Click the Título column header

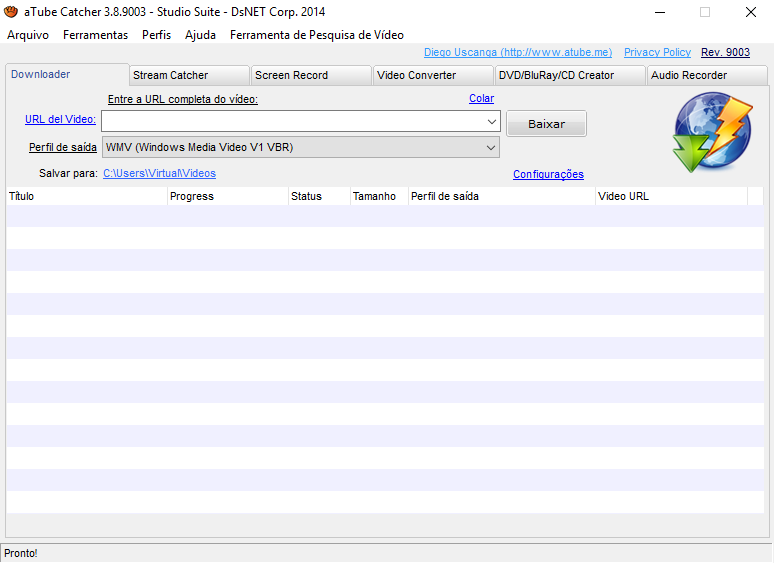87,196
